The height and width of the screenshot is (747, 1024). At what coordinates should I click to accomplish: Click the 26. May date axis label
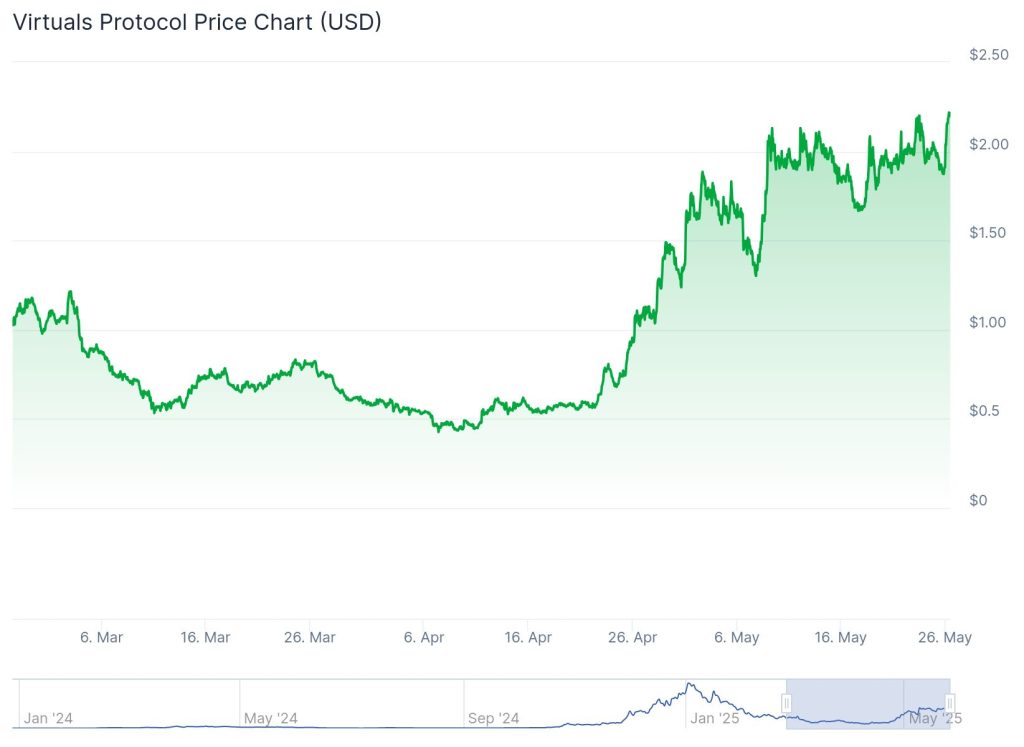pyautogui.click(x=945, y=637)
